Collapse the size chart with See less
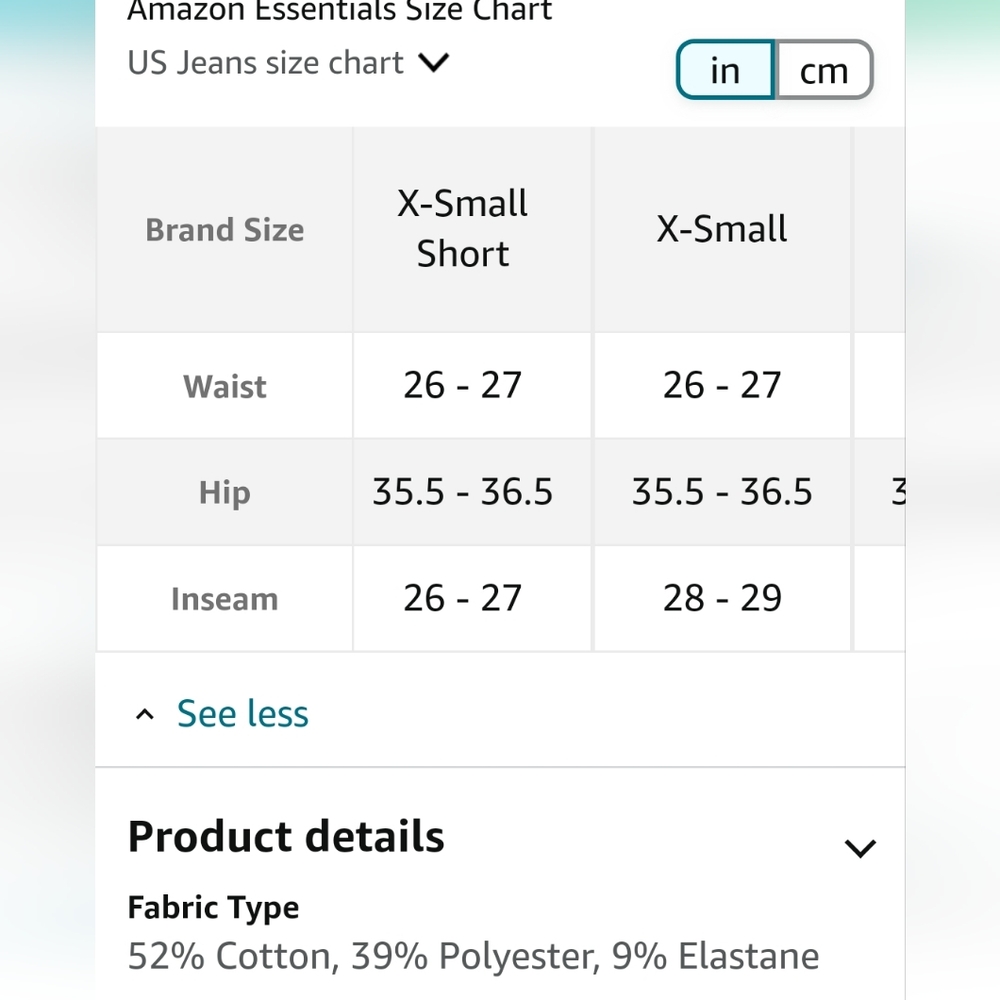Viewport: 1000px width, 1000px height. pyautogui.click(x=242, y=713)
